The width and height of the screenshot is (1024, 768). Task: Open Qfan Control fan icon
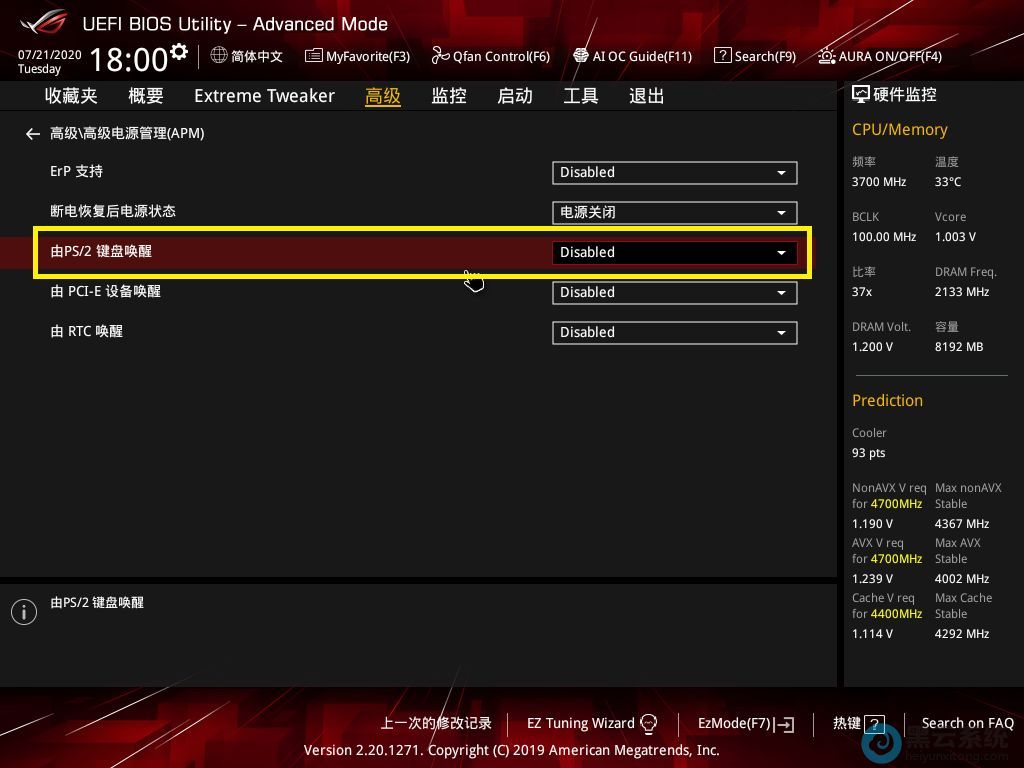tap(441, 56)
